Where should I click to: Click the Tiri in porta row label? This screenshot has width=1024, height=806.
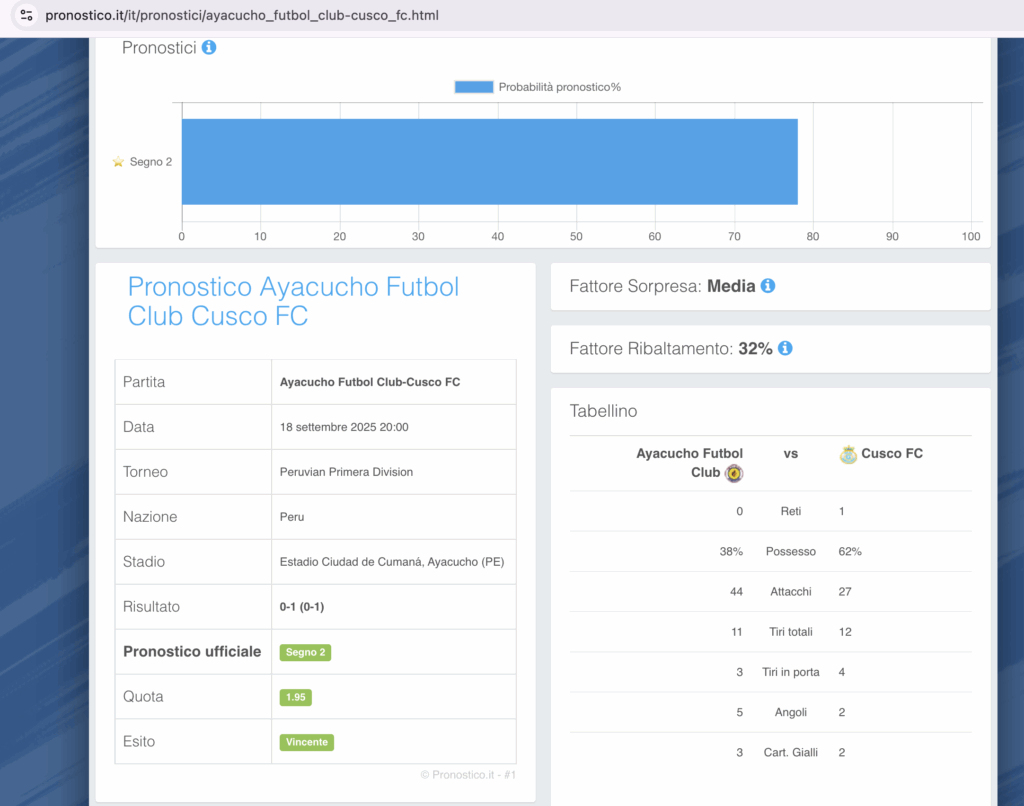790,672
